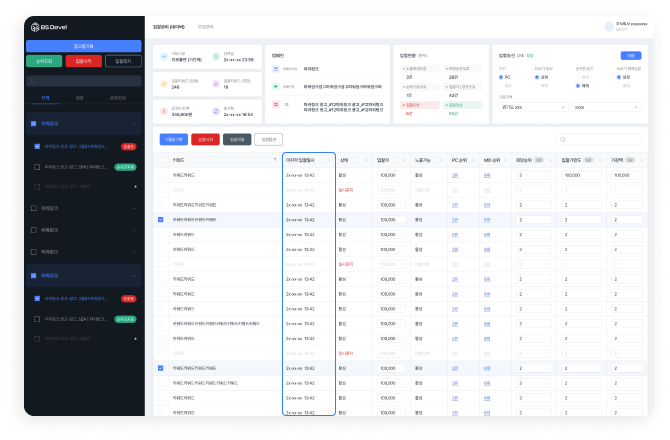Click blue save button in bid options card

(x=631, y=56)
